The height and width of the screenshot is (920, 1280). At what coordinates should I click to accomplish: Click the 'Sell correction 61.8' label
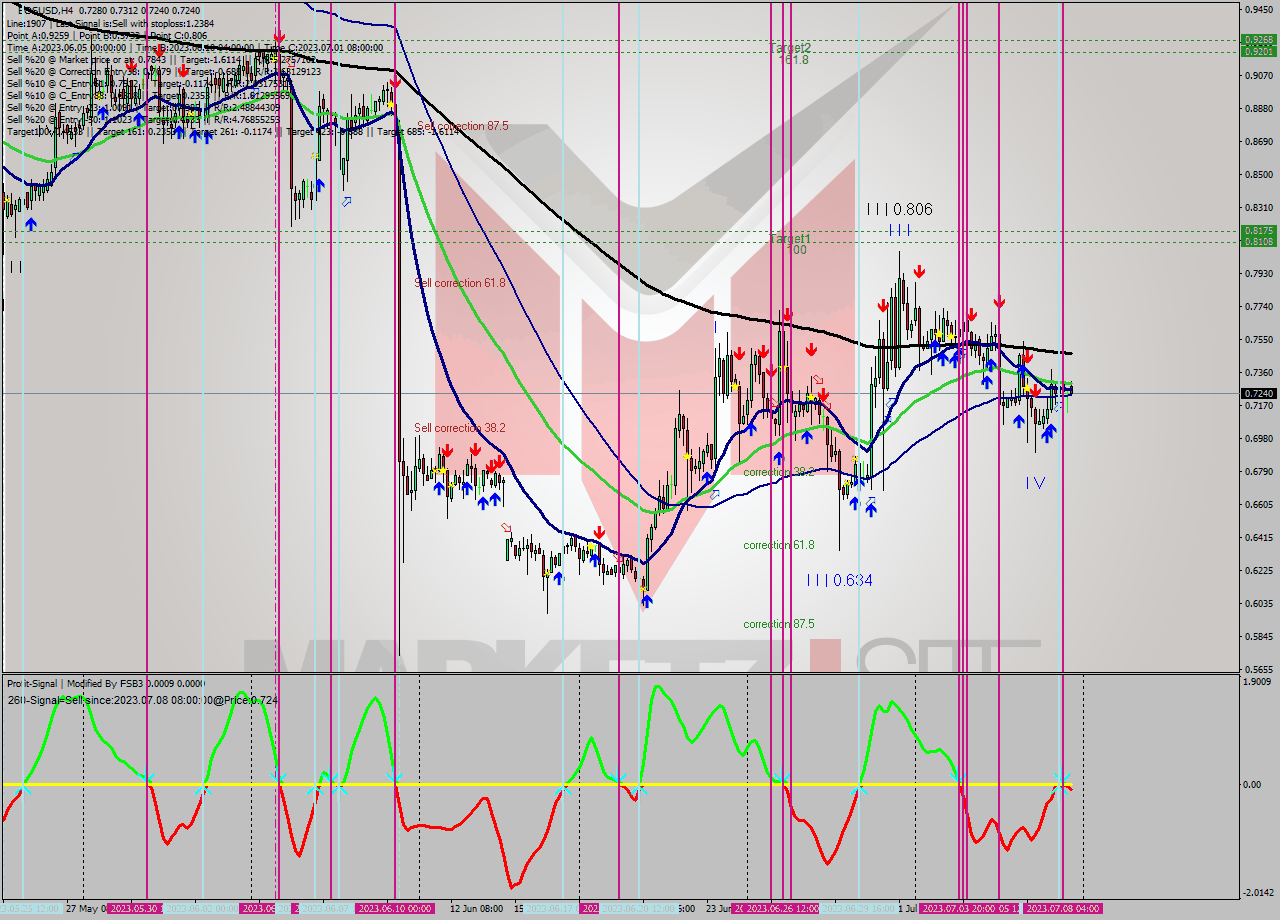click(460, 283)
